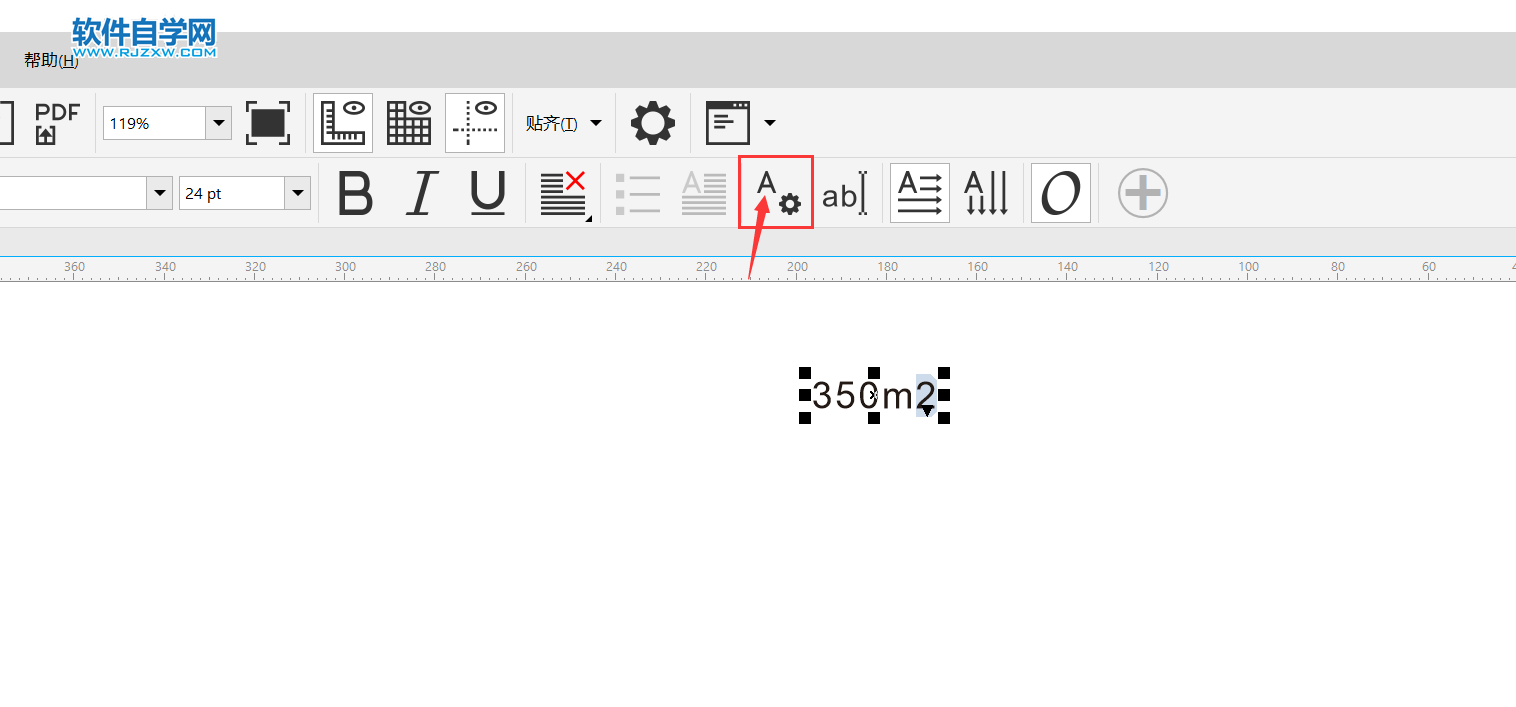Apply bulleted list to the text

[x=639, y=193]
